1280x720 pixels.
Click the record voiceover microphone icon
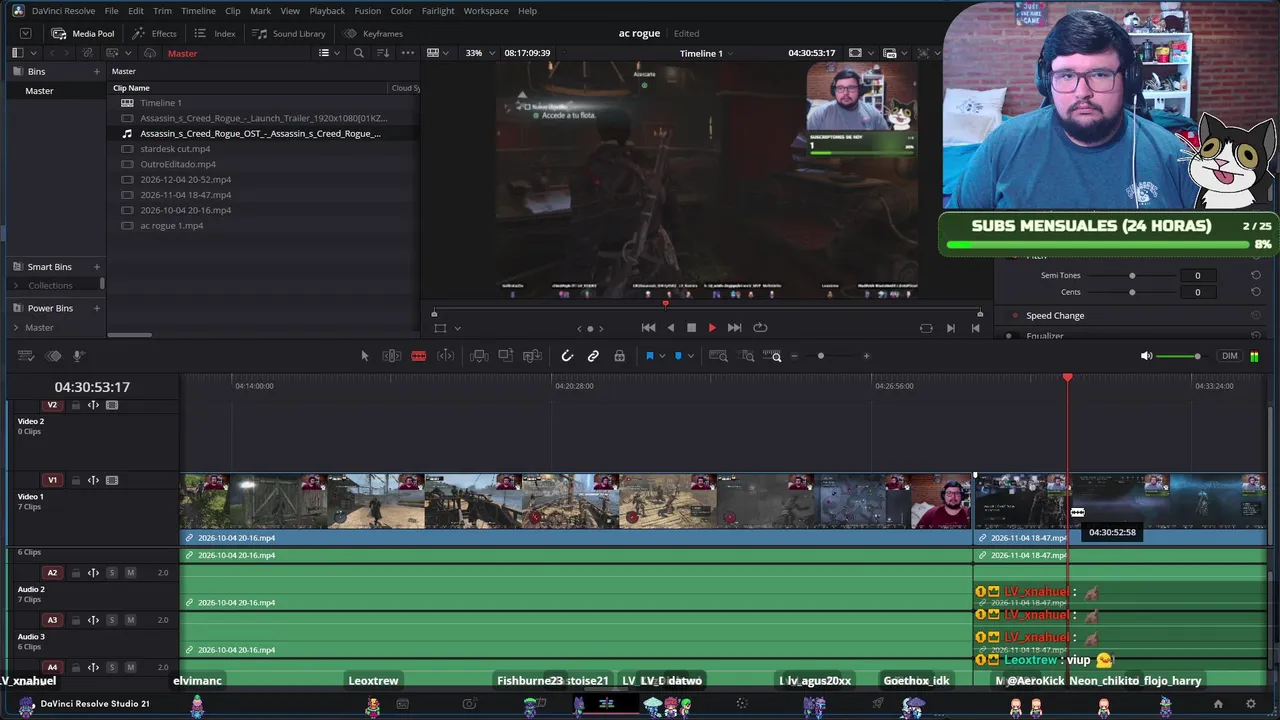pos(78,356)
